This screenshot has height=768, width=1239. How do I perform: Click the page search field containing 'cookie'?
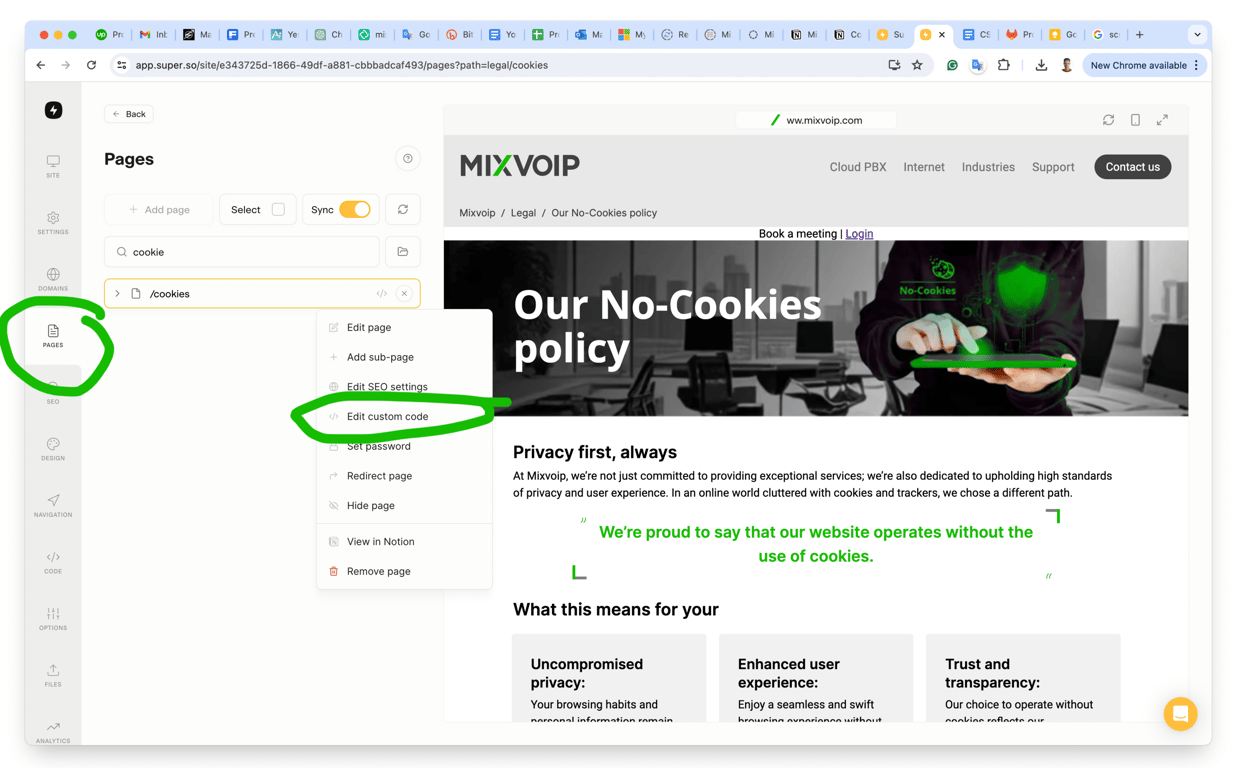coord(242,252)
